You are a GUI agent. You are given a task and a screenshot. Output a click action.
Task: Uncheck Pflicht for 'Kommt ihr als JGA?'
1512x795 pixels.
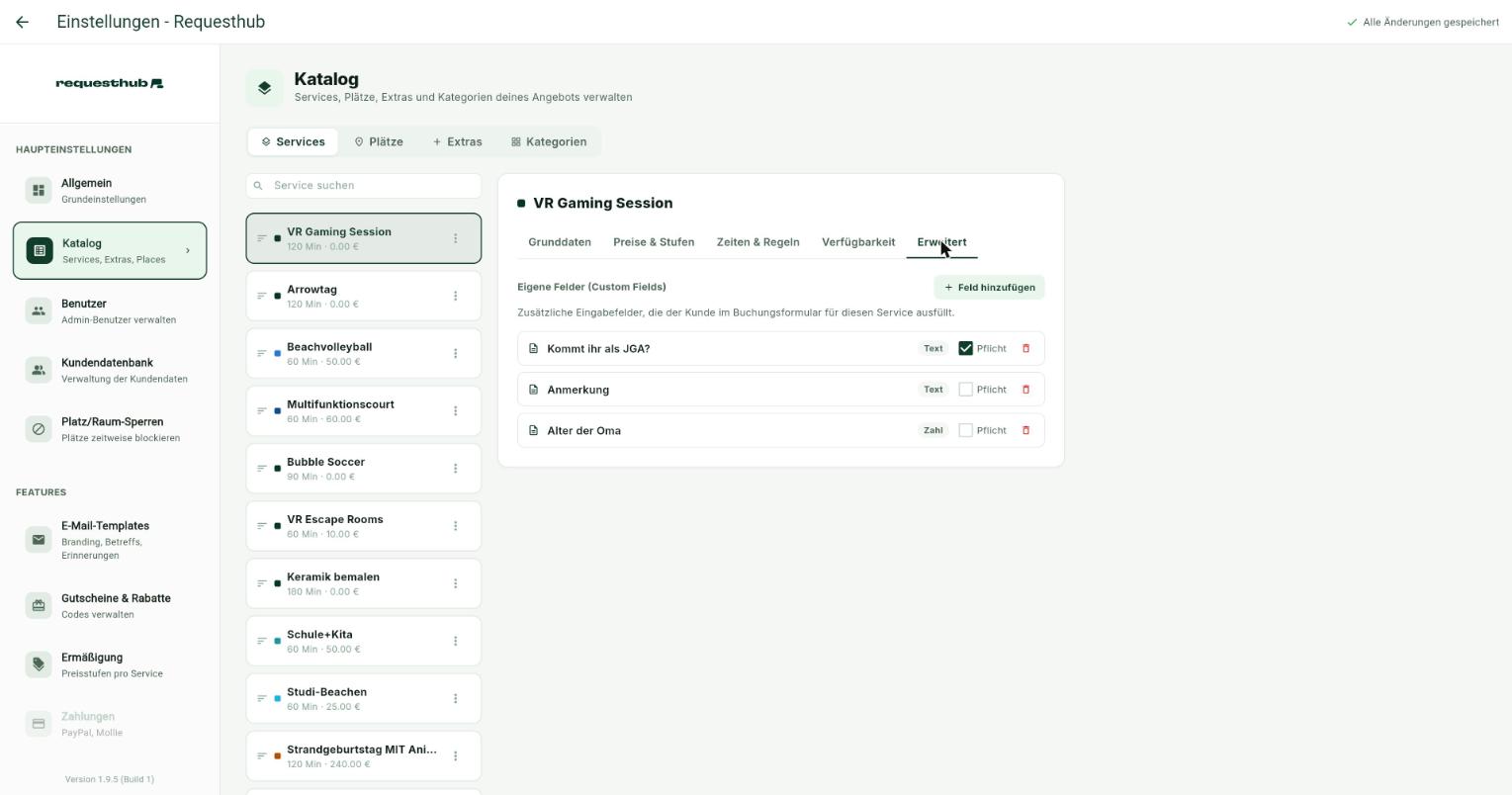[x=966, y=348]
